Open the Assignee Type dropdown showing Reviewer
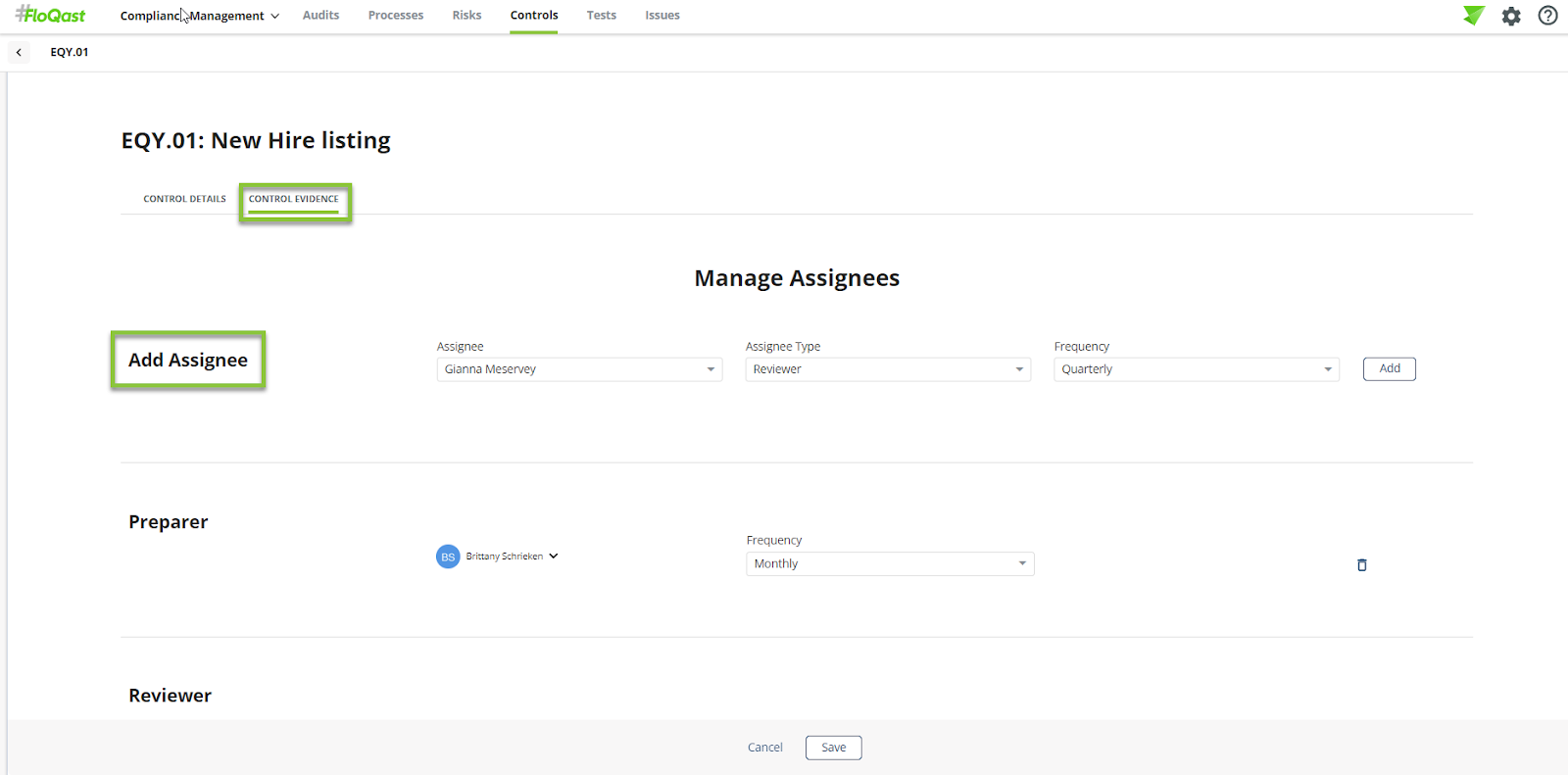This screenshot has height=775, width=1568. [x=888, y=369]
